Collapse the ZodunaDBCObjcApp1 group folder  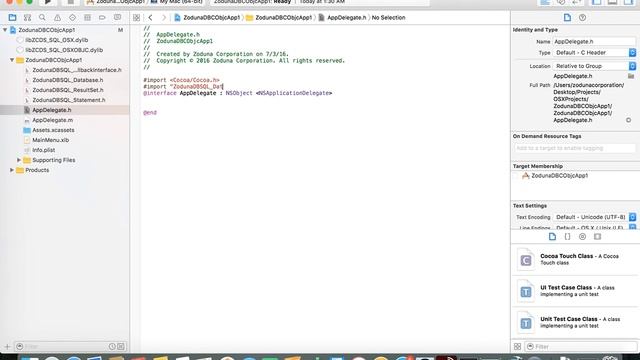(12, 60)
